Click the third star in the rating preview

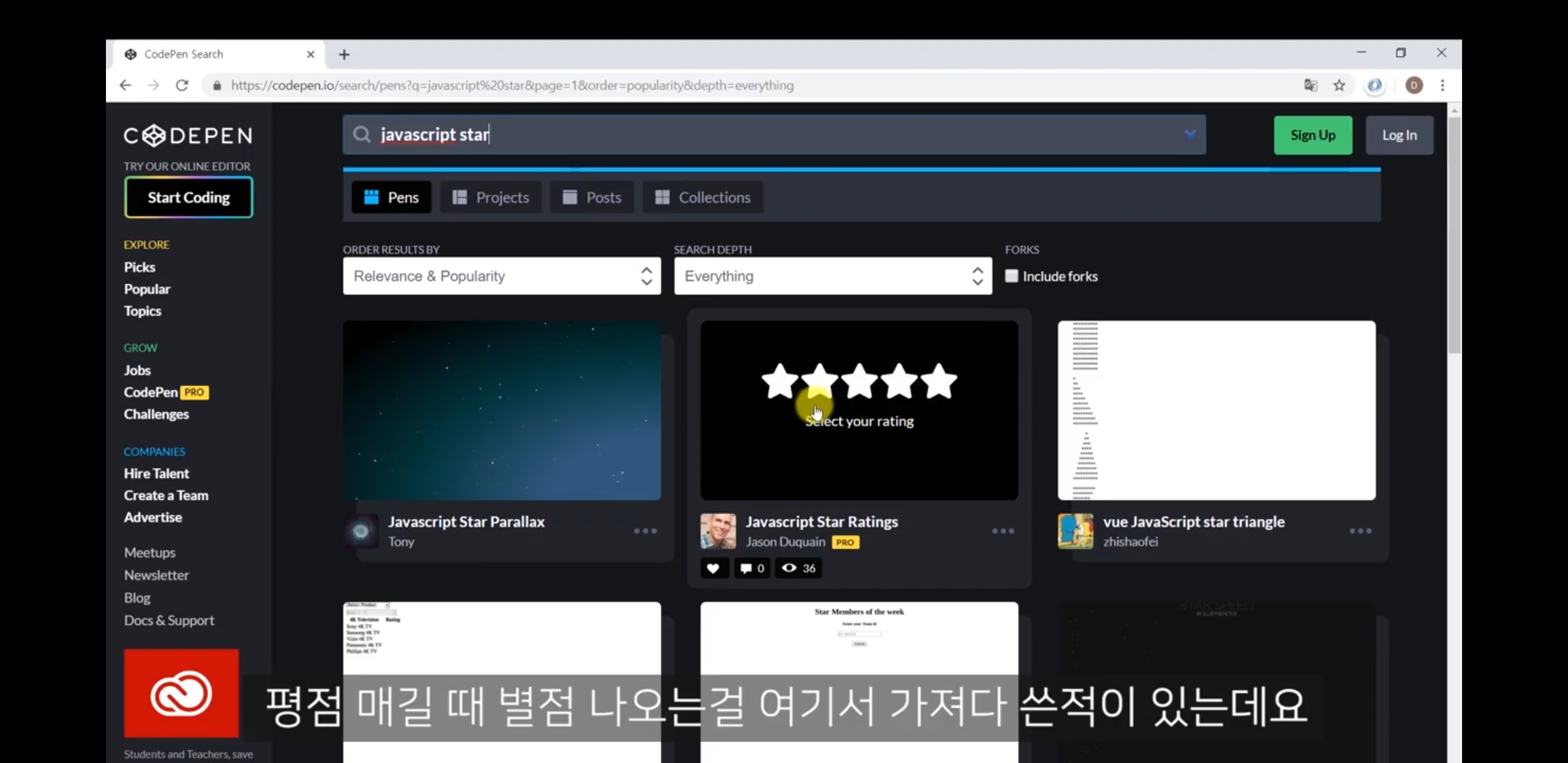[x=859, y=381]
